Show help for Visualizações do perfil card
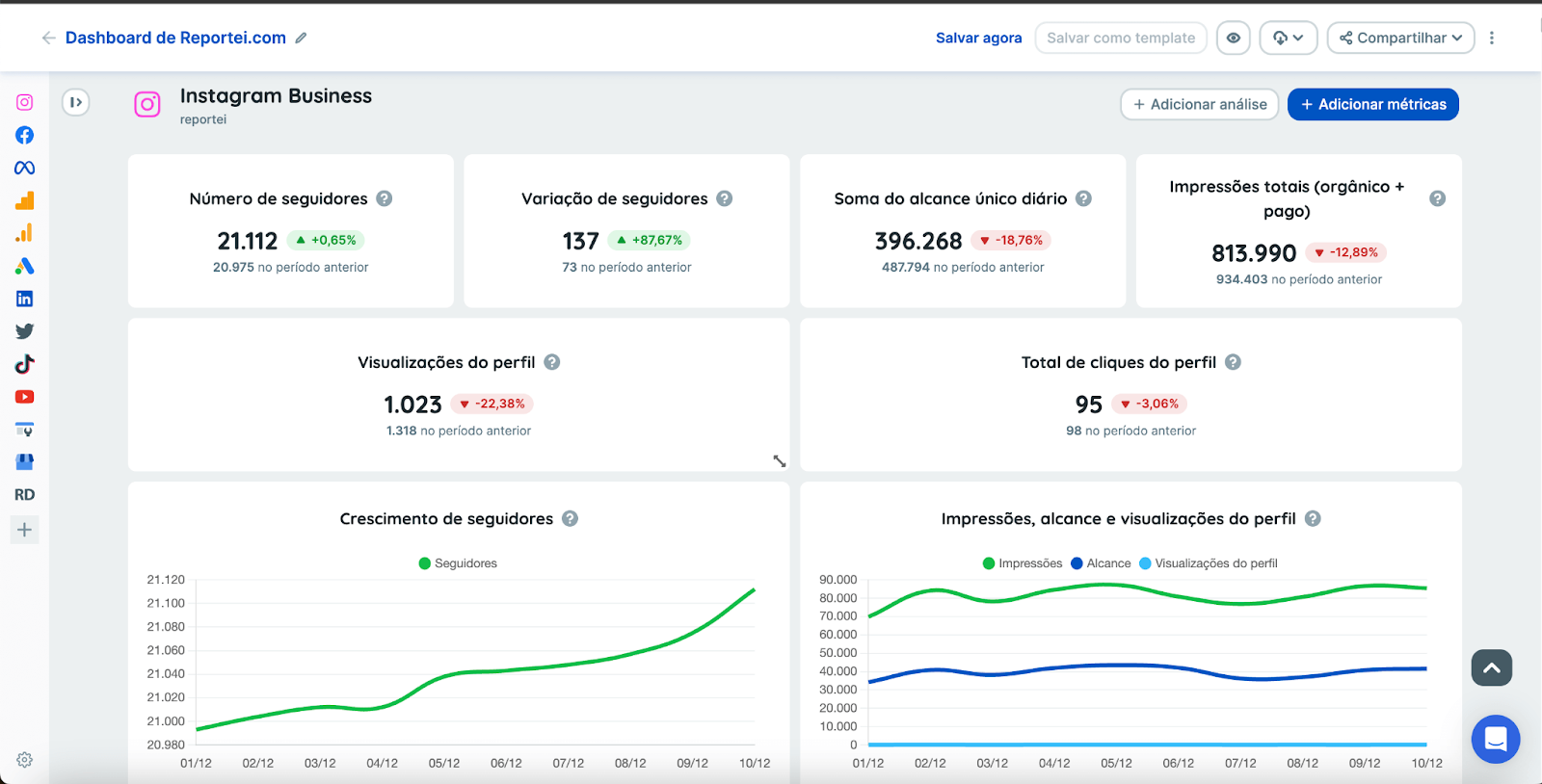 tap(552, 362)
